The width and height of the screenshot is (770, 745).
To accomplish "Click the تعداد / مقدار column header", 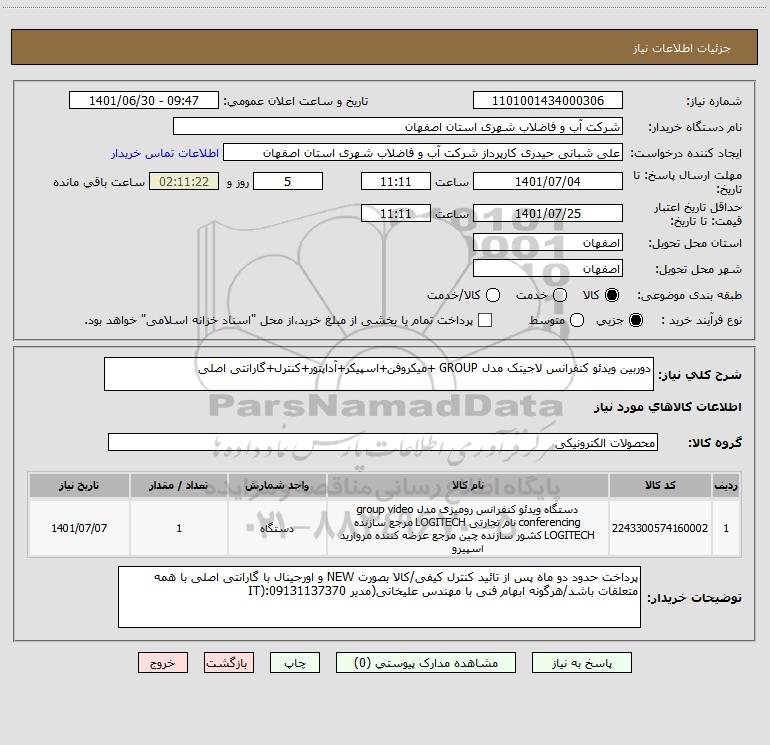I will coord(179,486).
